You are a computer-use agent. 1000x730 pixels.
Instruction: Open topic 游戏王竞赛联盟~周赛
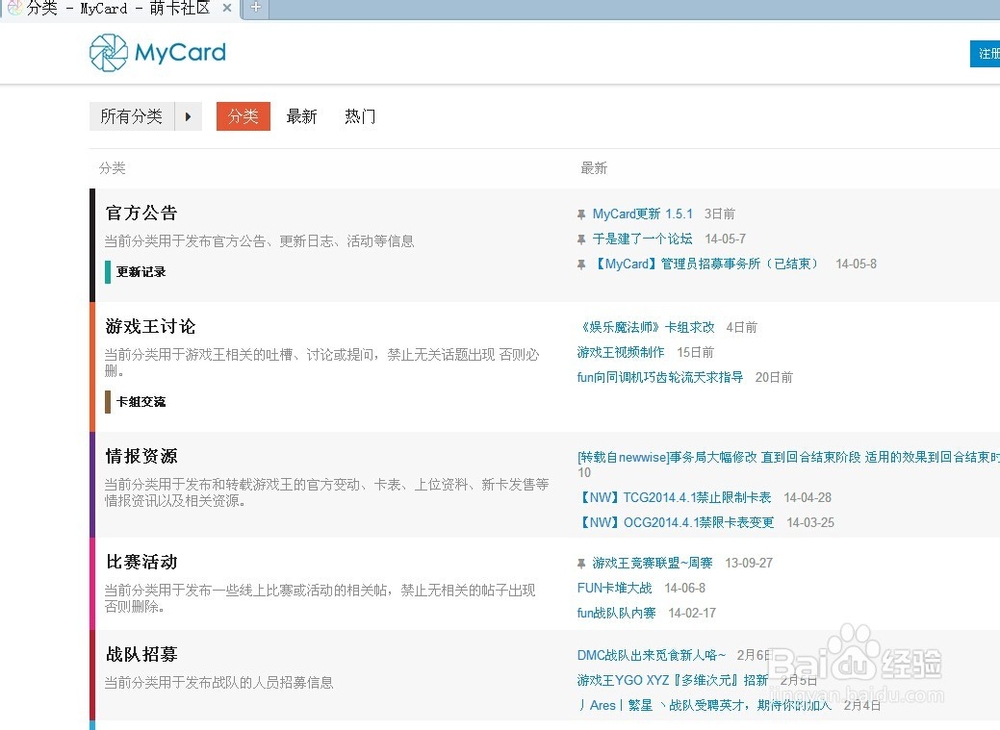click(x=652, y=563)
